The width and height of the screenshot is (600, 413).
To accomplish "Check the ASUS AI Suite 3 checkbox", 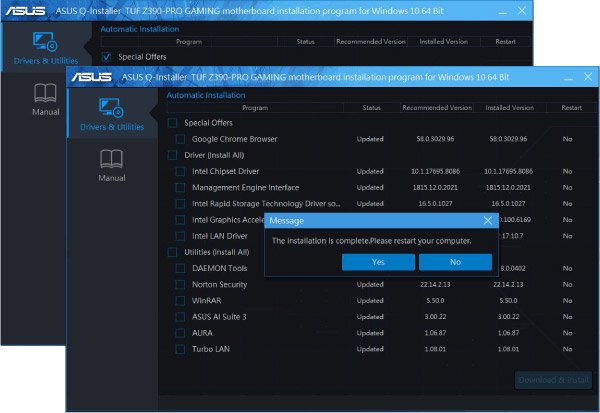I will click(x=180, y=317).
